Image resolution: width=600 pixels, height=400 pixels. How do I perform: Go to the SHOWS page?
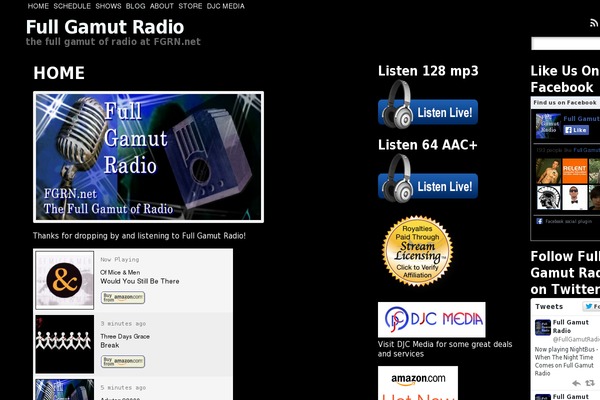pos(108,6)
